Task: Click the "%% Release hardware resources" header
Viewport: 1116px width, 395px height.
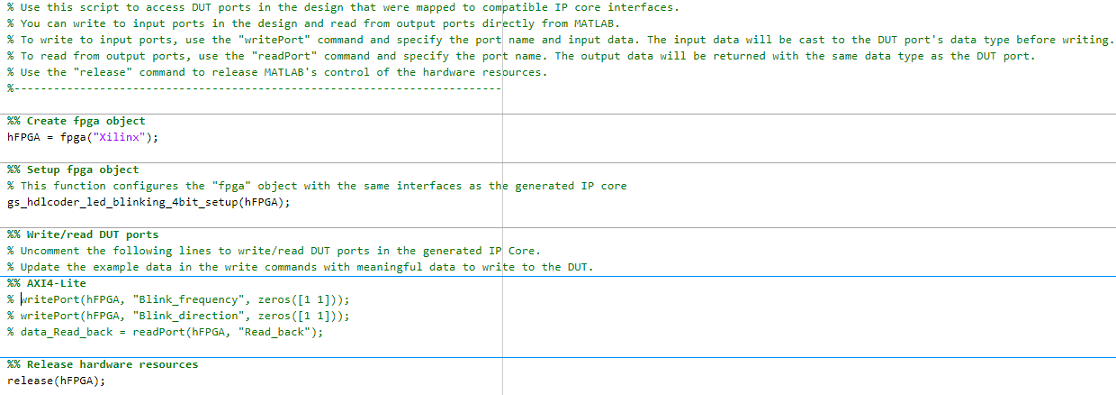Action: pyautogui.click(x=102, y=364)
